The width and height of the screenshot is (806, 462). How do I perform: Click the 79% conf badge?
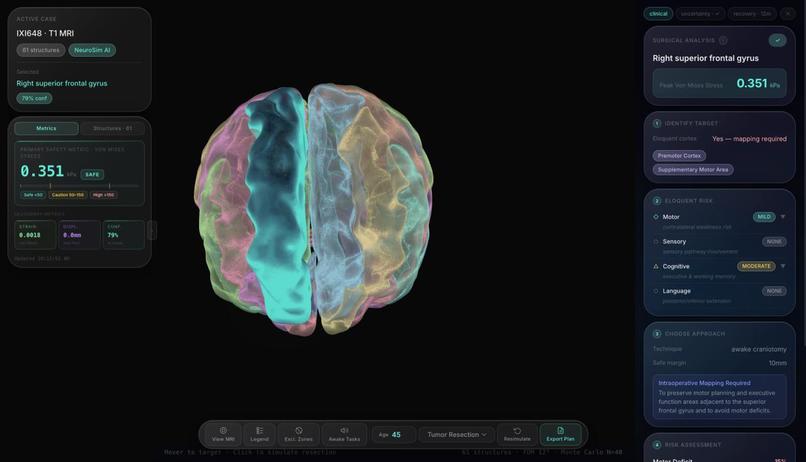(x=34, y=98)
